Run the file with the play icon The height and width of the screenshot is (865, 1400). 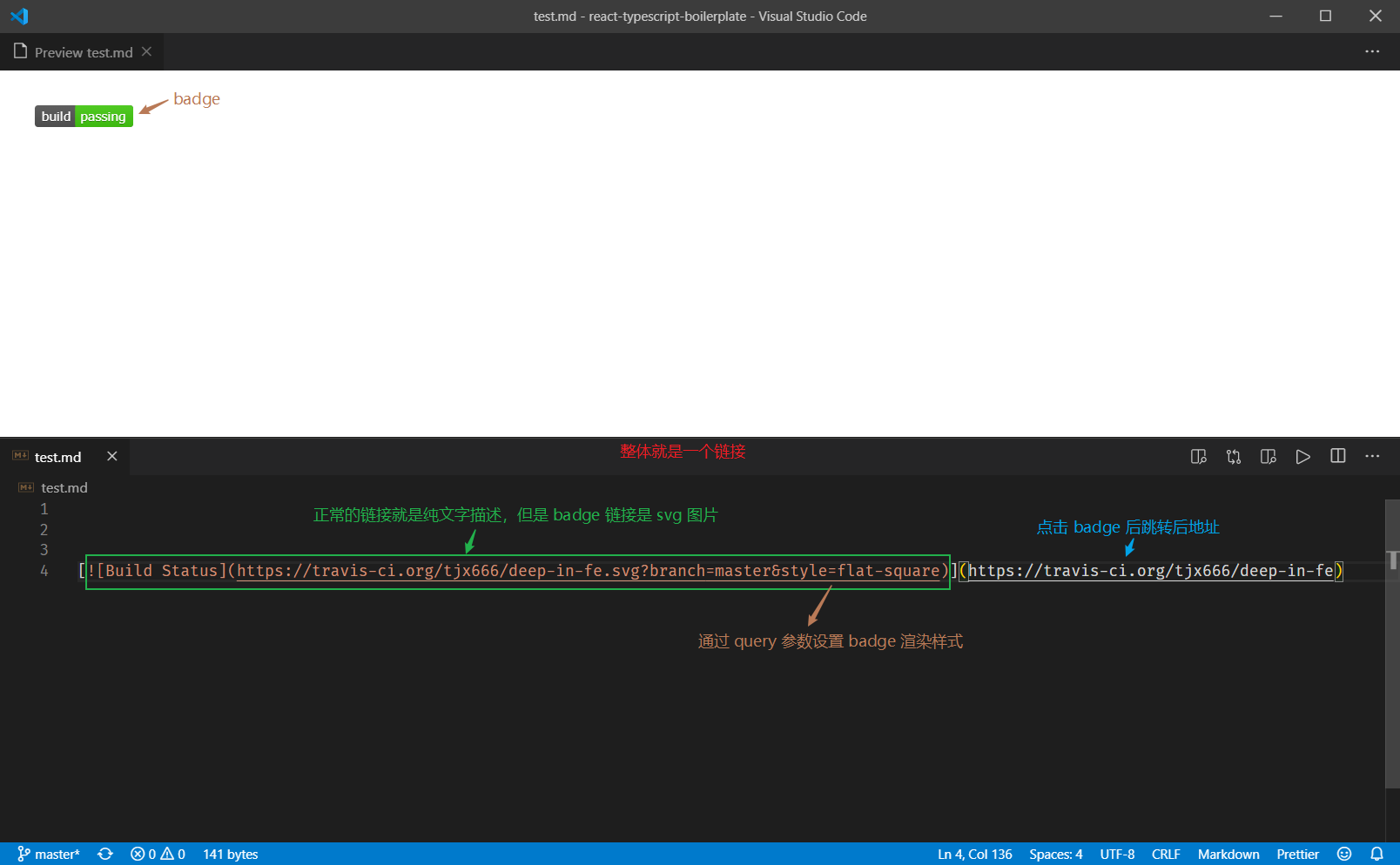coord(1303,457)
